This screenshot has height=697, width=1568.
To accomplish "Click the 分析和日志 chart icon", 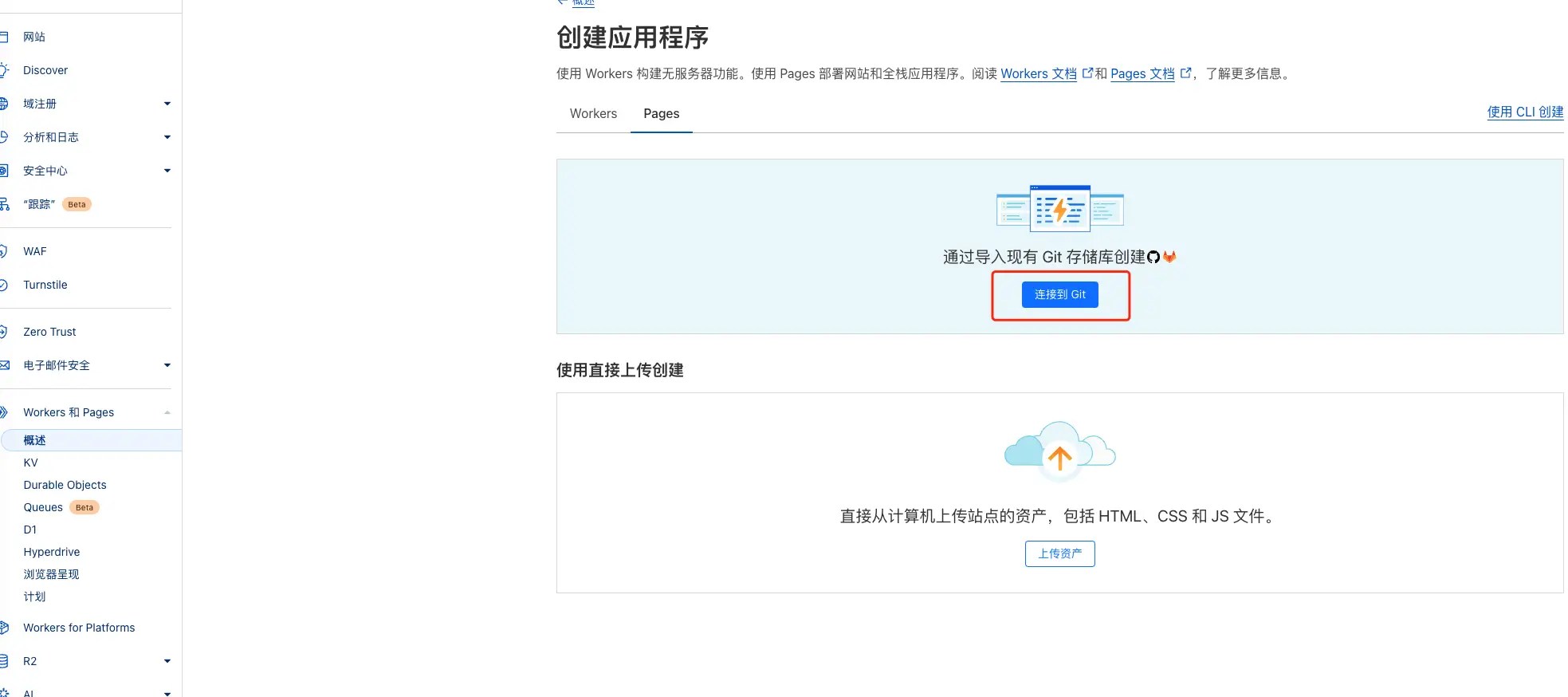I will pos(3,137).
